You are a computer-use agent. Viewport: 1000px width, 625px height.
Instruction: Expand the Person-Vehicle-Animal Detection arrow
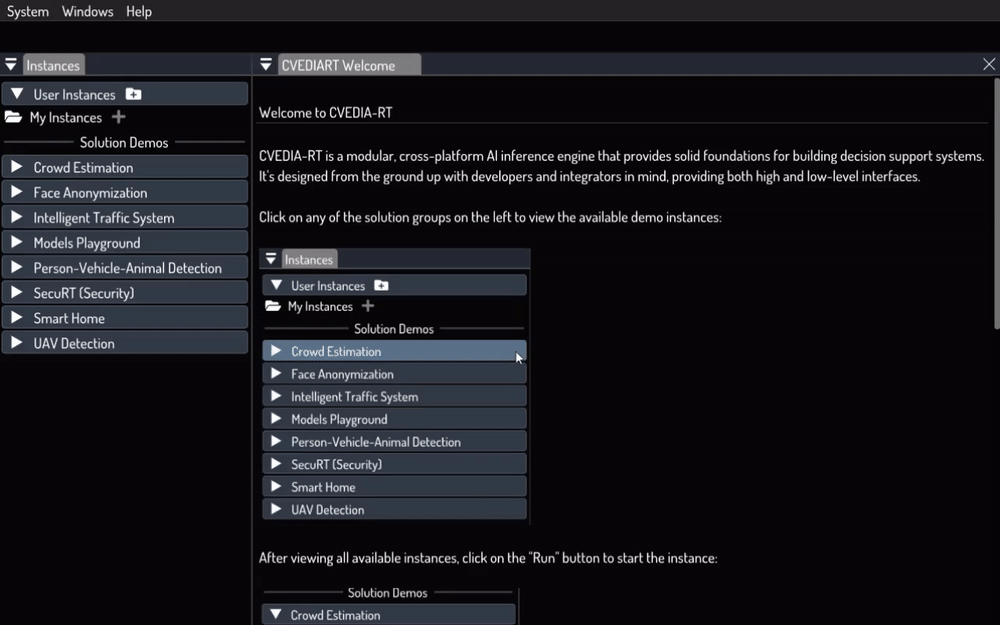[17, 267]
